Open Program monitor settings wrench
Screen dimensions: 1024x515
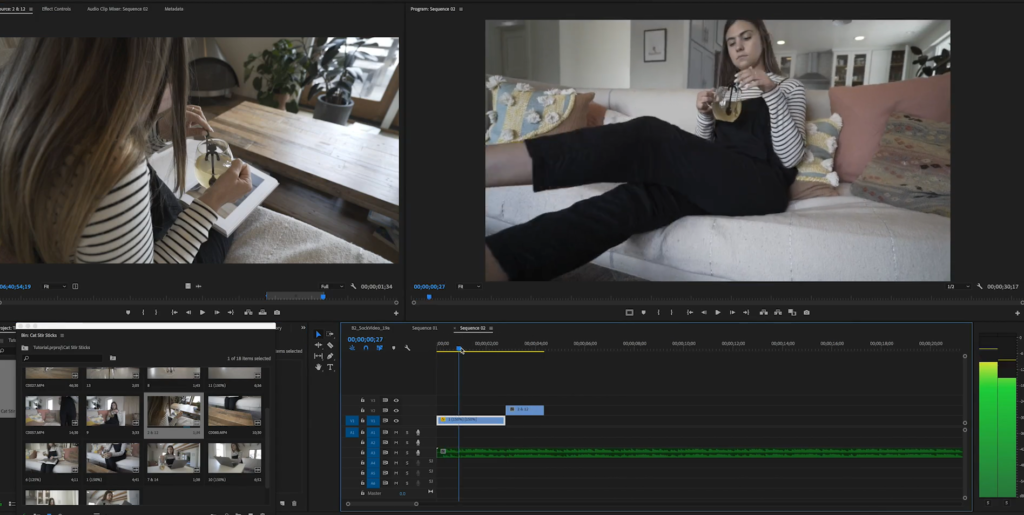click(x=980, y=287)
